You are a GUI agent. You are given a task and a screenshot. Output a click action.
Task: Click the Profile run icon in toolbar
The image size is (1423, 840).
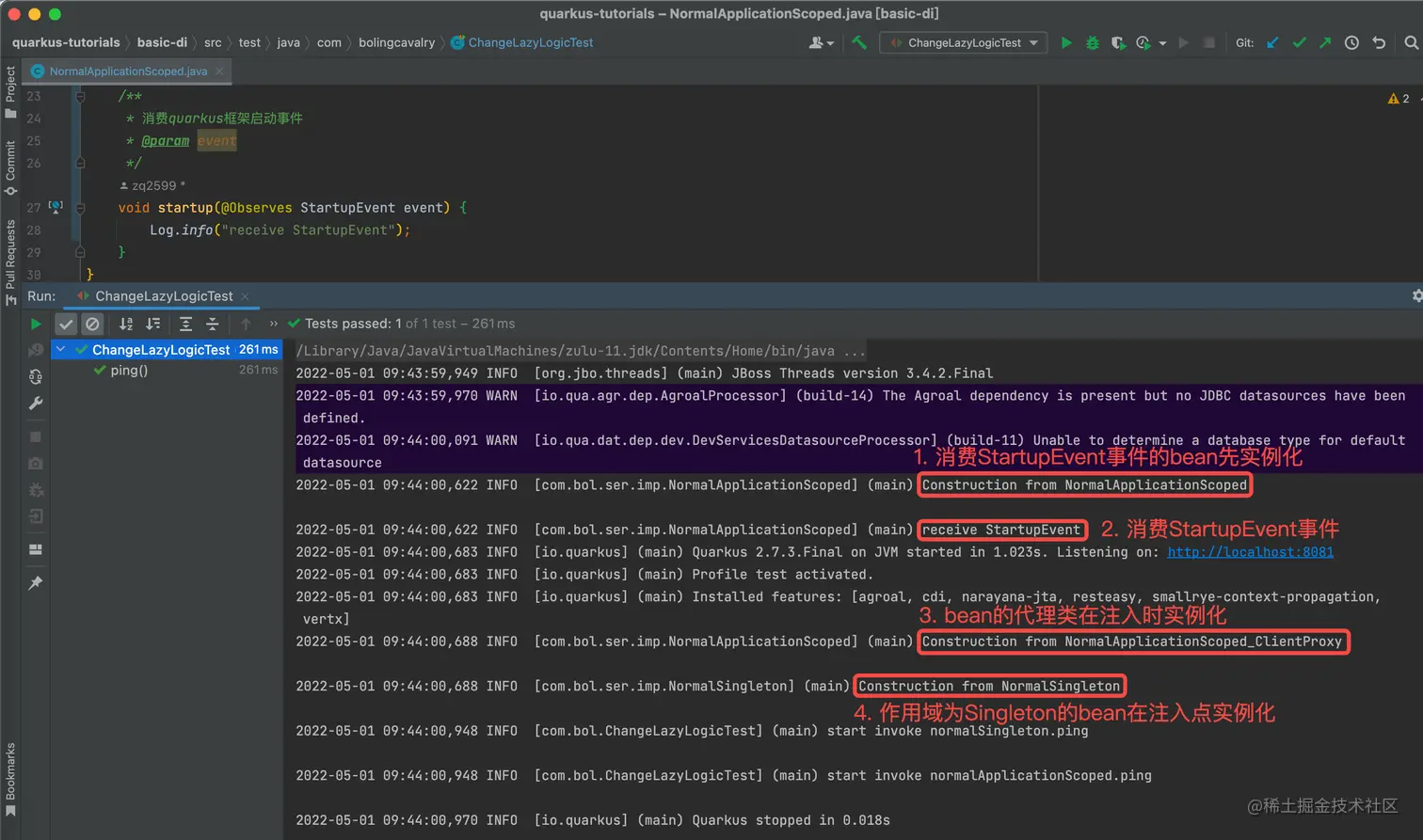pos(1143,42)
